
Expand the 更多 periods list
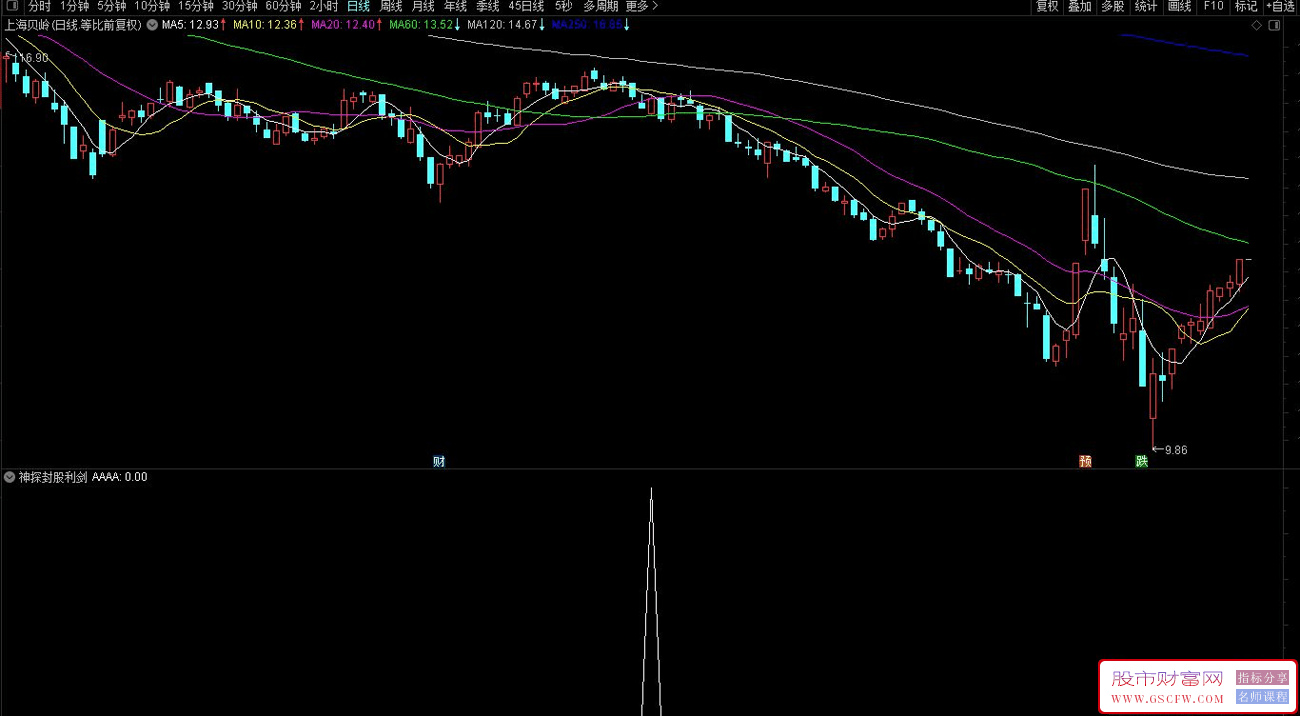click(642, 6)
